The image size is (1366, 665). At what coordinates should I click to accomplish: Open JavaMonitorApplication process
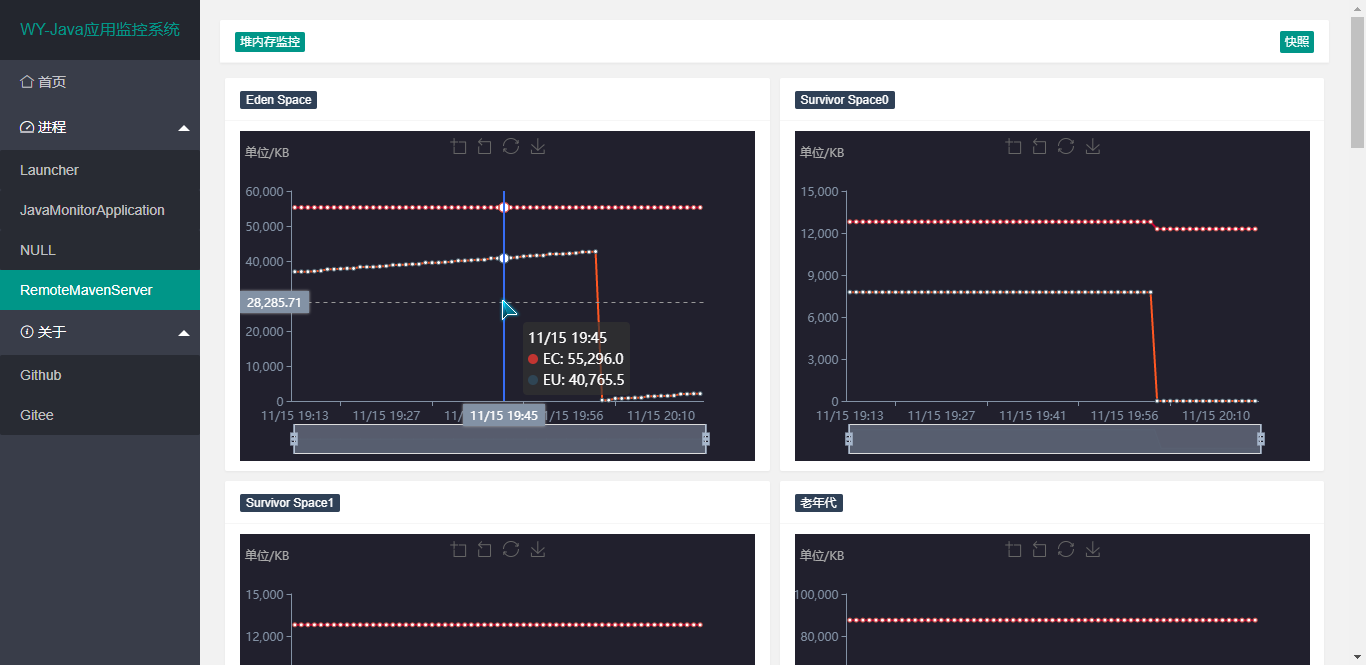pos(100,210)
